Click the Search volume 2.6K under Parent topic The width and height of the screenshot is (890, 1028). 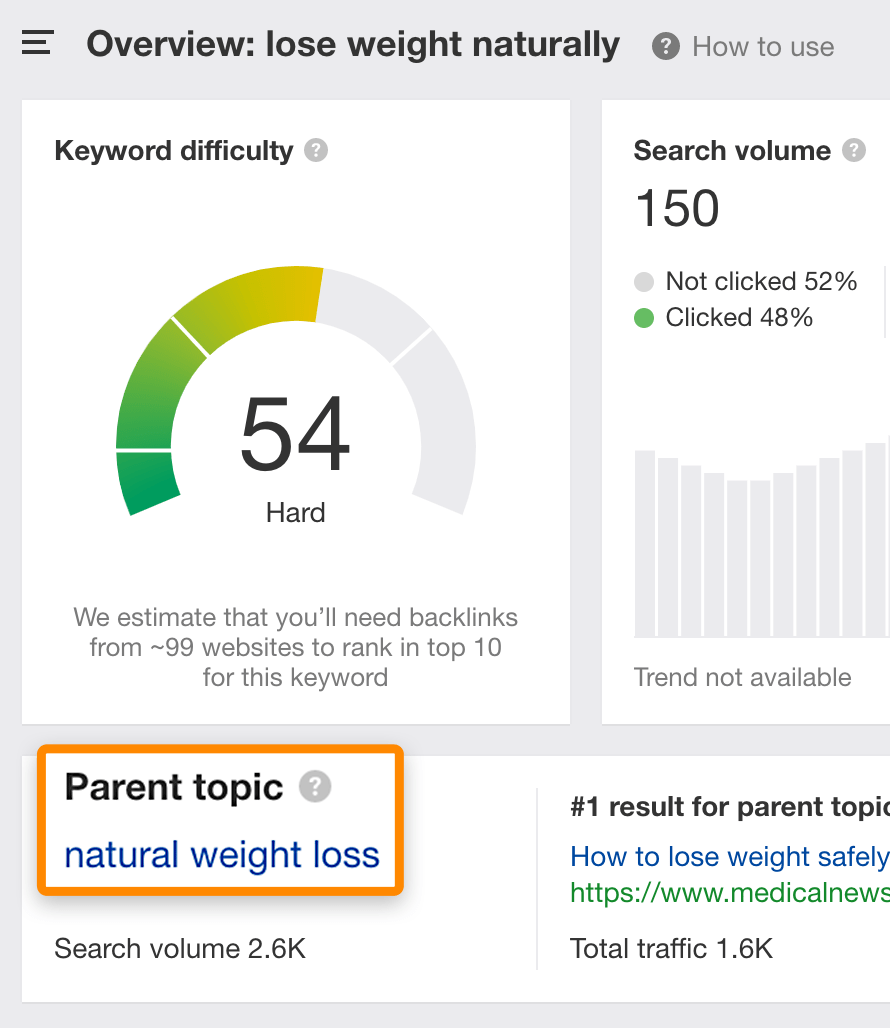(180, 948)
